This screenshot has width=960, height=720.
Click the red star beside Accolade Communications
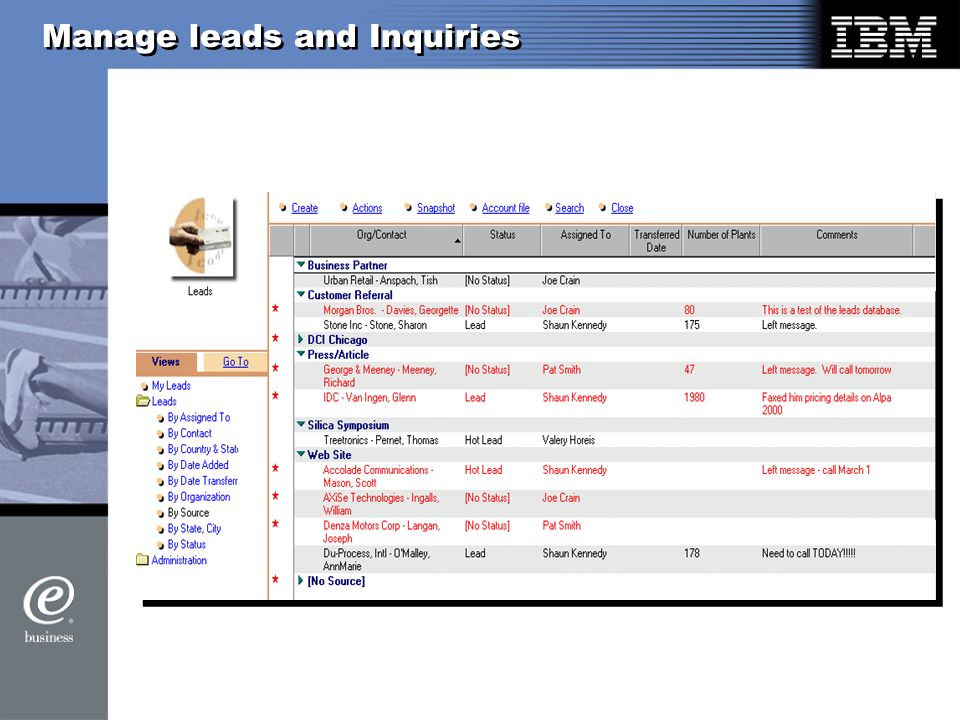pos(276,468)
